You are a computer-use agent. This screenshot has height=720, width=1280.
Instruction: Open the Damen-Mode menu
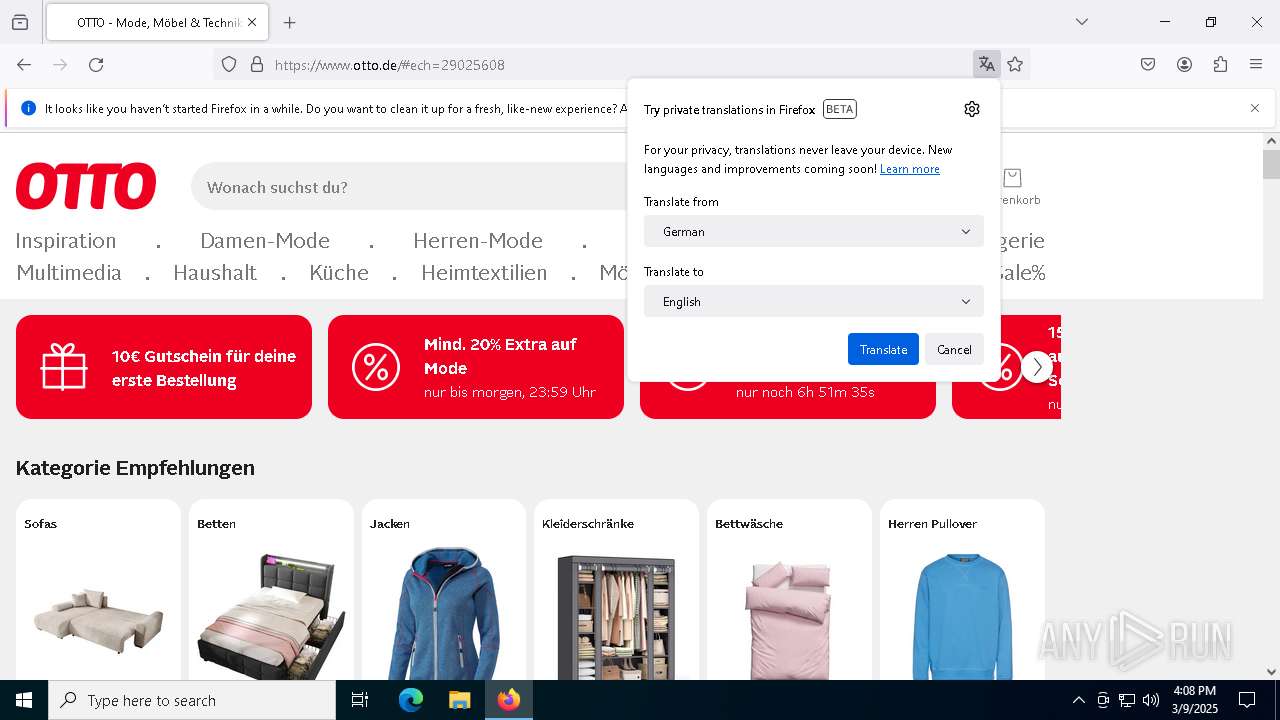[x=265, y=241]
